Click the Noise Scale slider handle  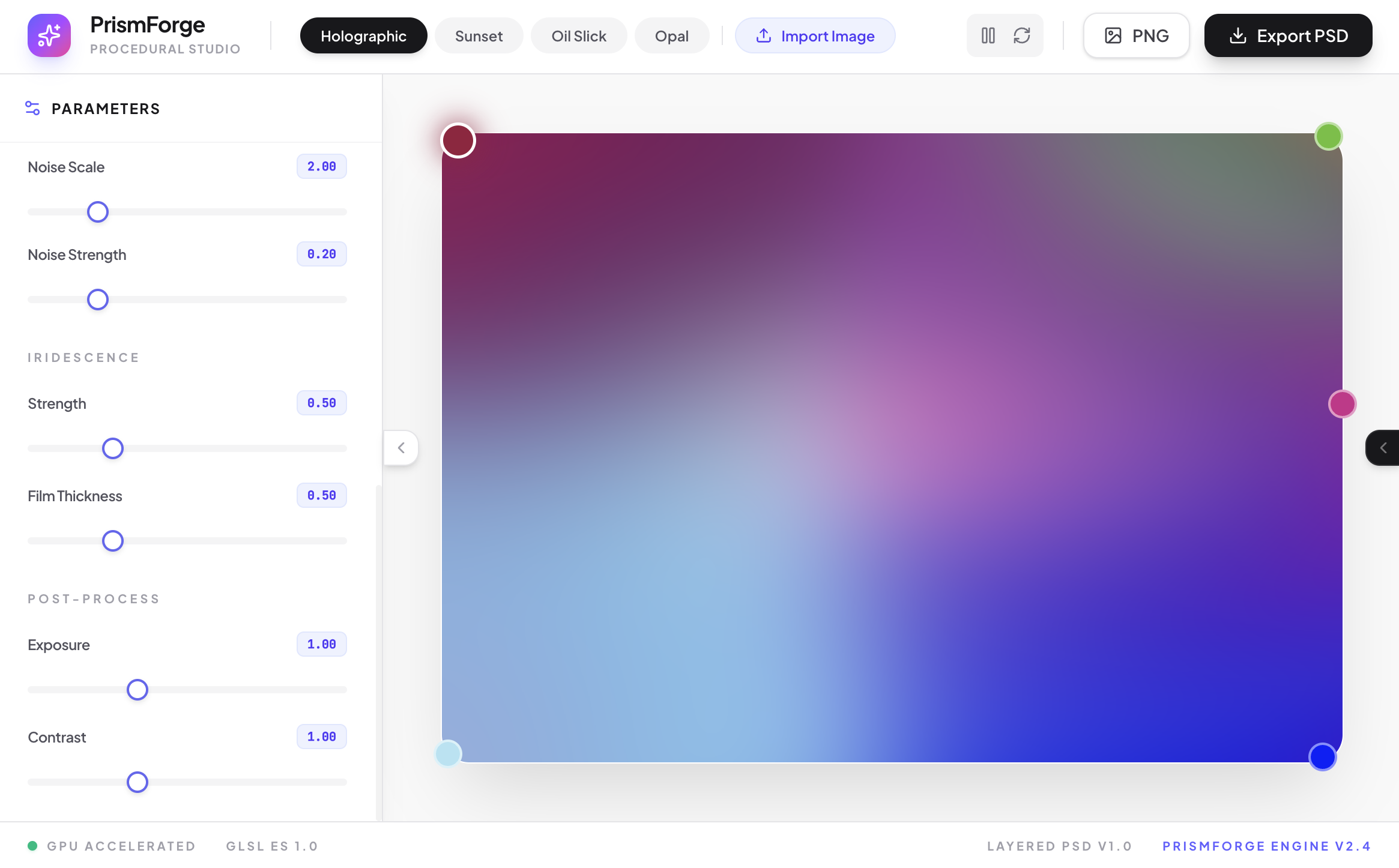pyautogui.click(x=97, y=211)
